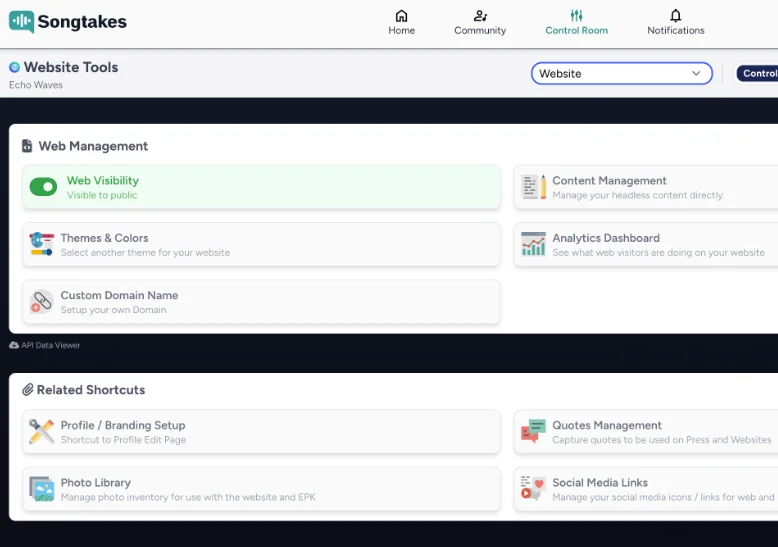
Task: Switch to Community tab label
Action: coord(480,30)
